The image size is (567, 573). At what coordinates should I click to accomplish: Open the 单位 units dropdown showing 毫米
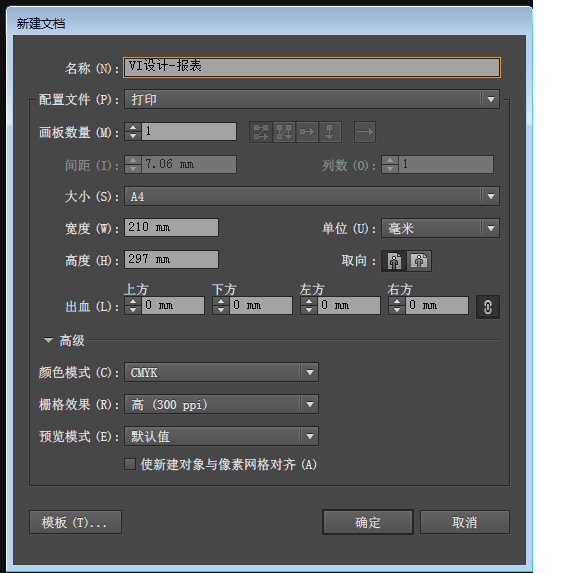[440, 228]
